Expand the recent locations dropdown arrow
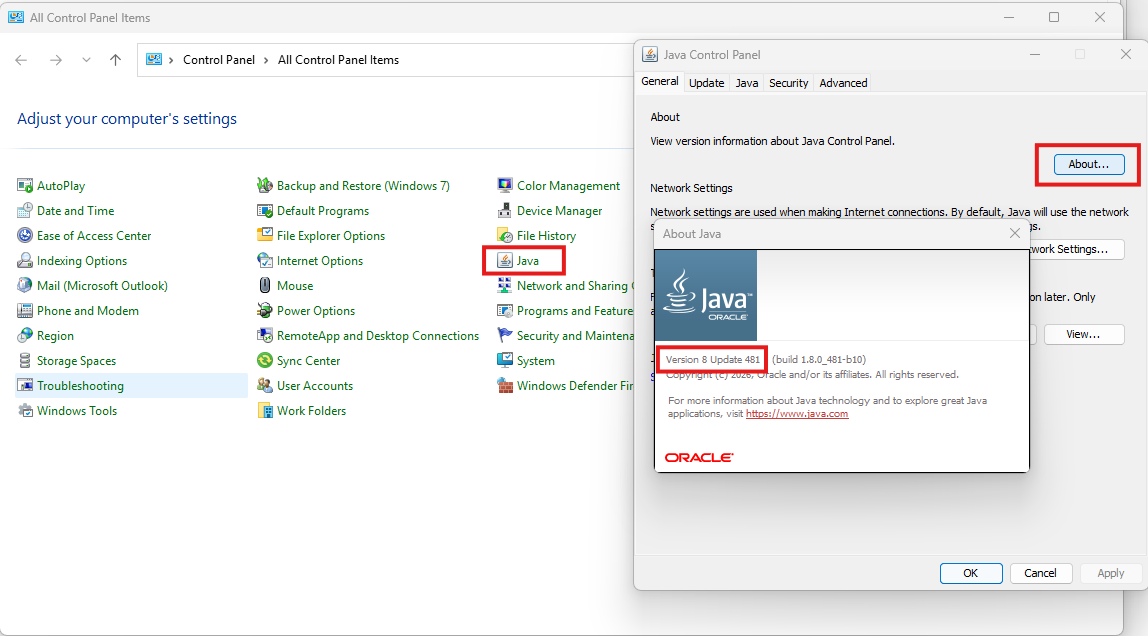The width and height of the screenshot is (1148, 636). coord(86,60)
